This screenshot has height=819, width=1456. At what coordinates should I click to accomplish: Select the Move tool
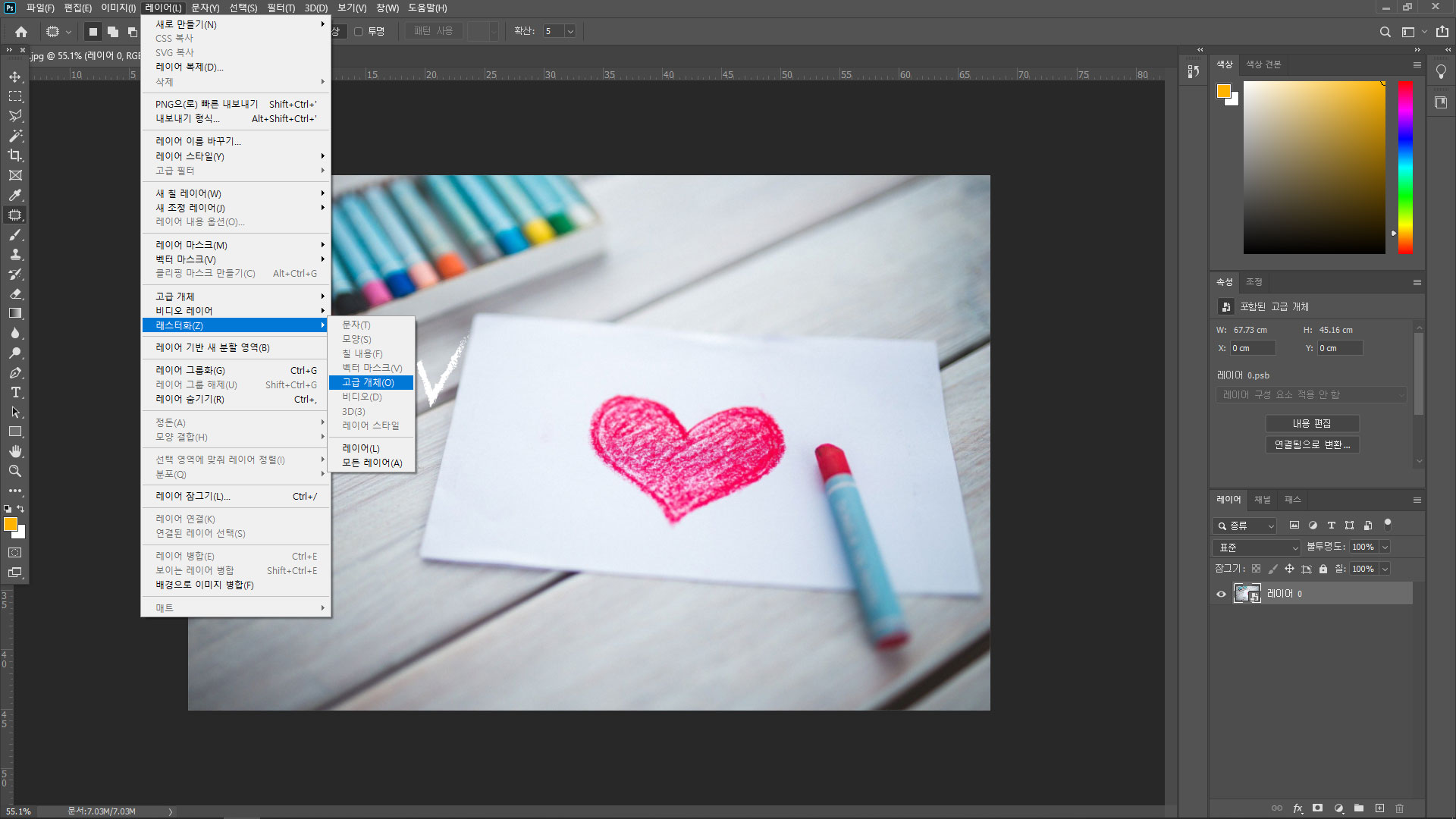[x=15, y=77]
